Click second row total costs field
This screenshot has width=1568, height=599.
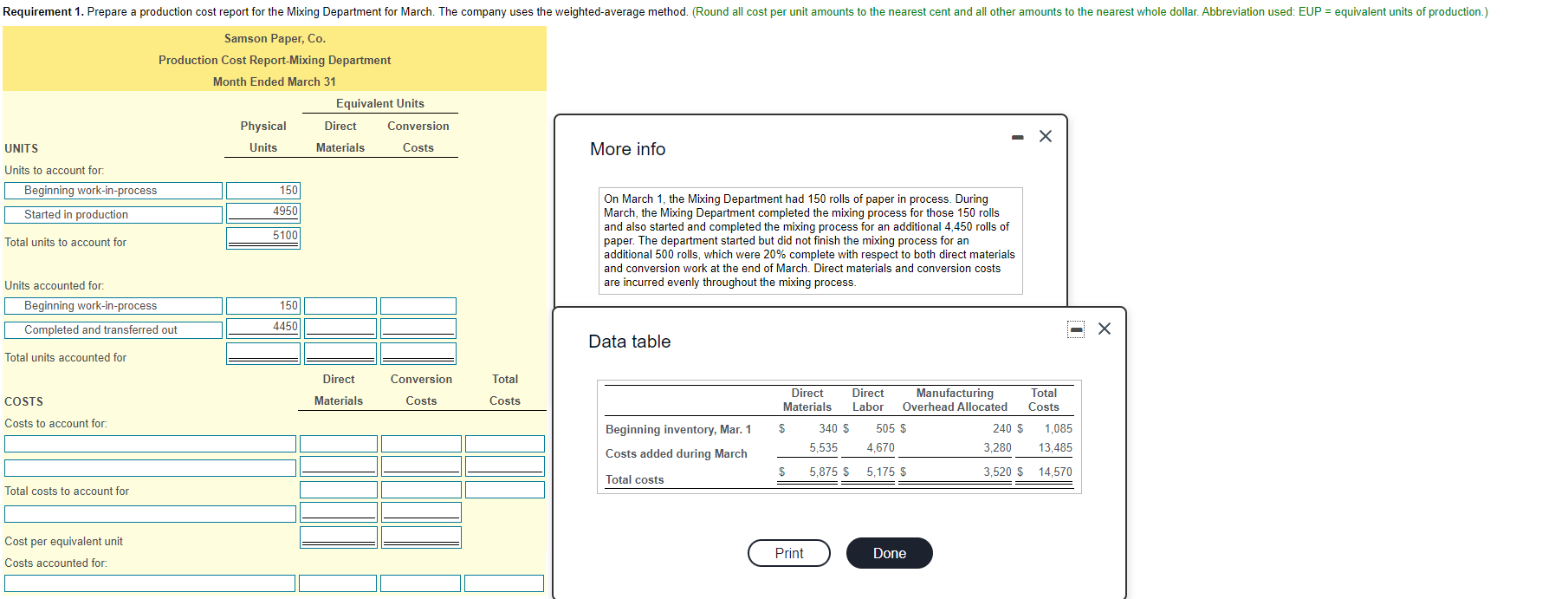pos(505,466)
